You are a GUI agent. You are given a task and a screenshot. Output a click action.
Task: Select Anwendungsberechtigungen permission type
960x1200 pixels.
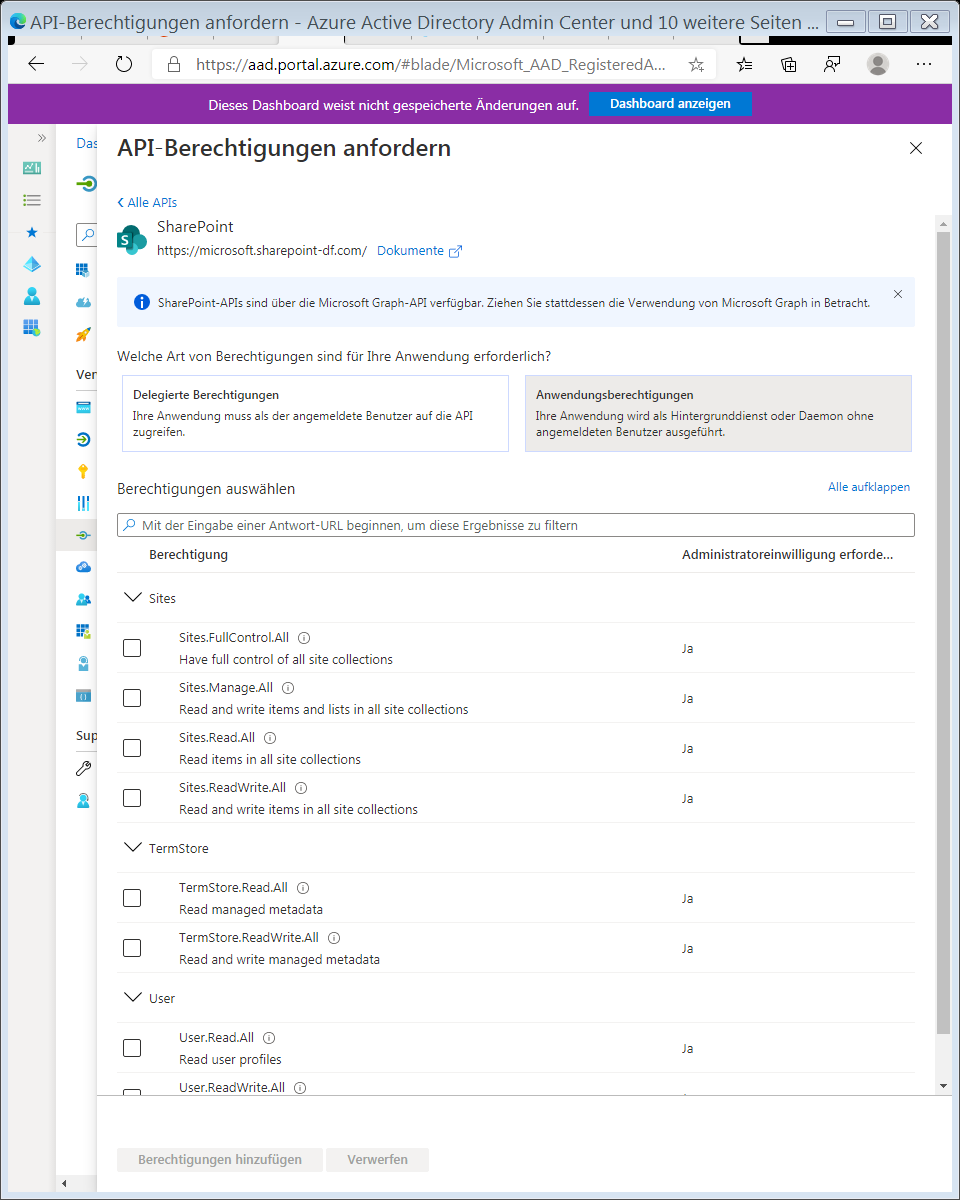718,413
